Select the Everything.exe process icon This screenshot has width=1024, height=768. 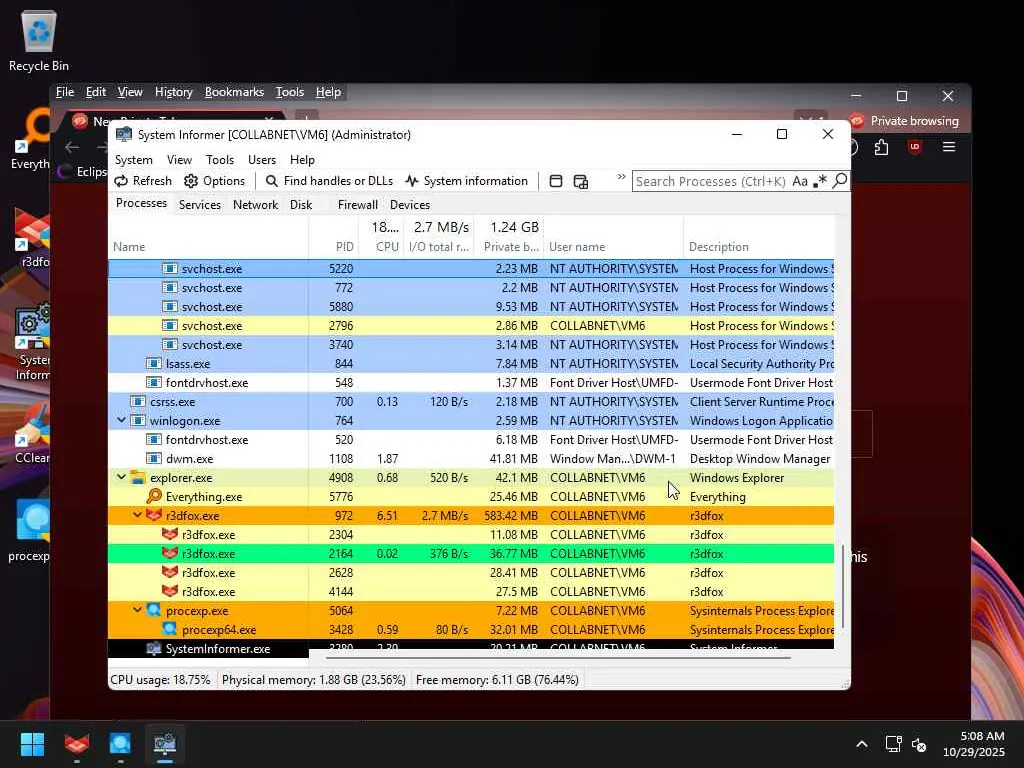coord(154,496)
